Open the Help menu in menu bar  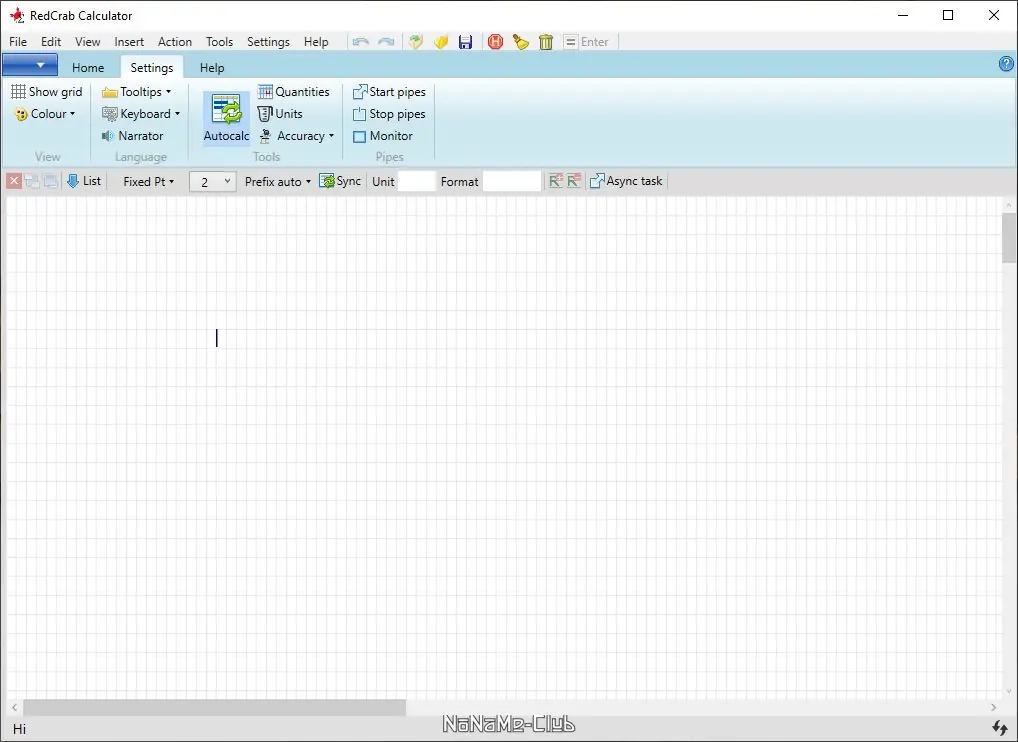coord(316,42)
